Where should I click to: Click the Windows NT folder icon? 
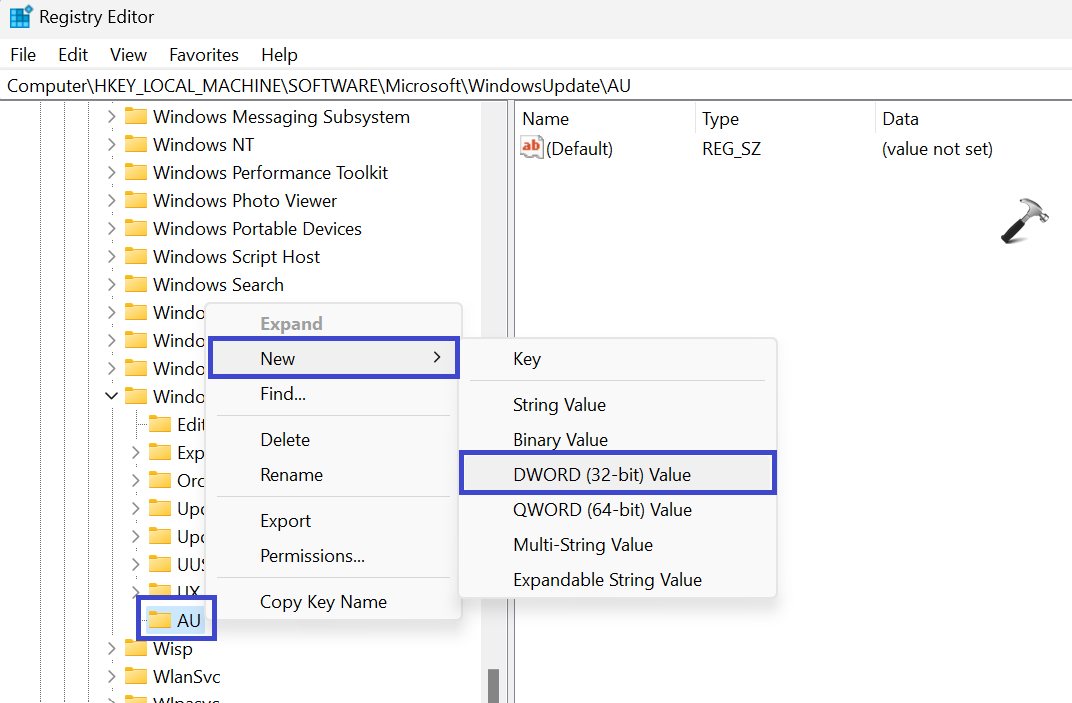pos(136,145)
